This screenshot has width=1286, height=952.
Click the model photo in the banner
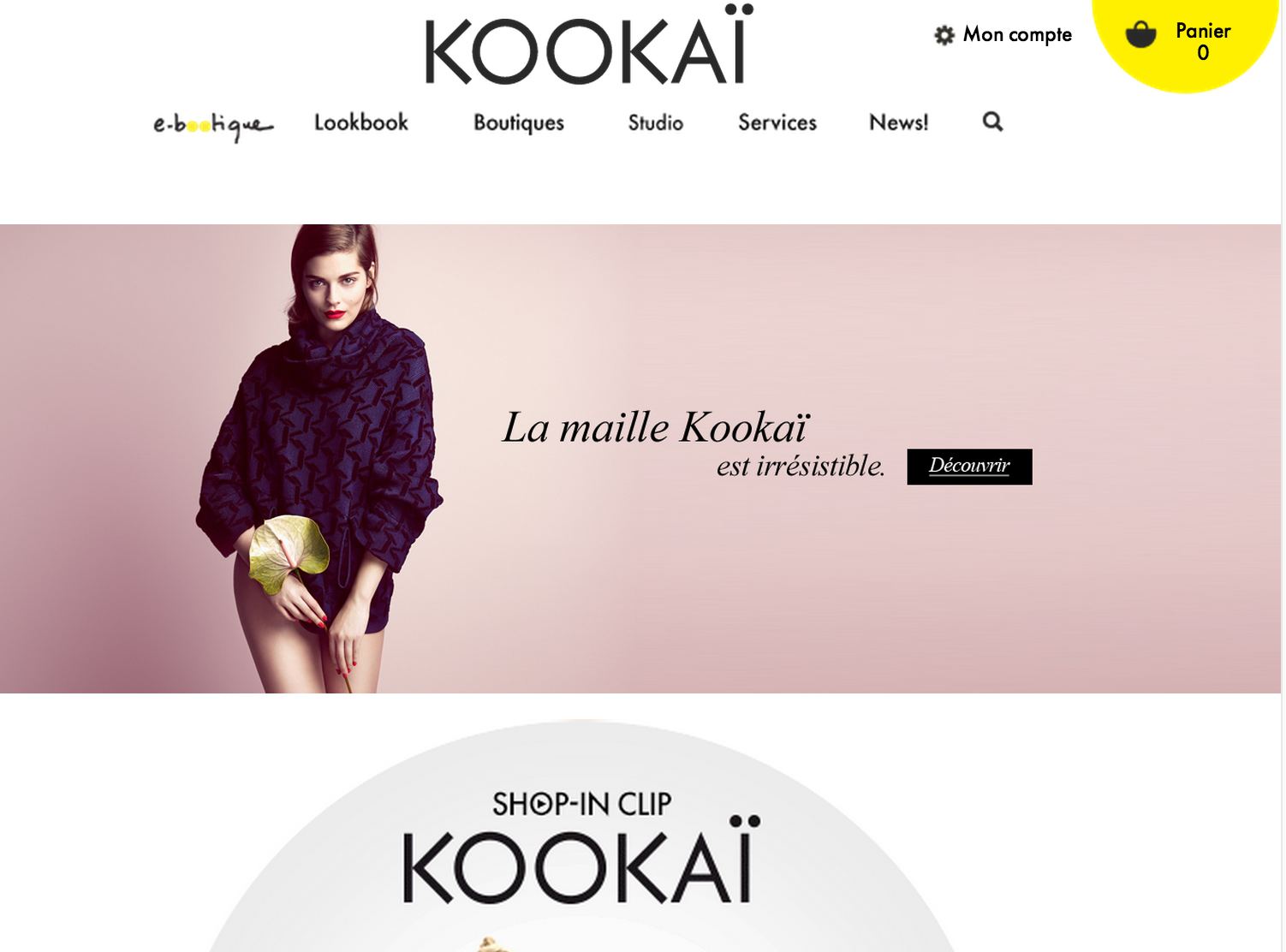(319, 459)
